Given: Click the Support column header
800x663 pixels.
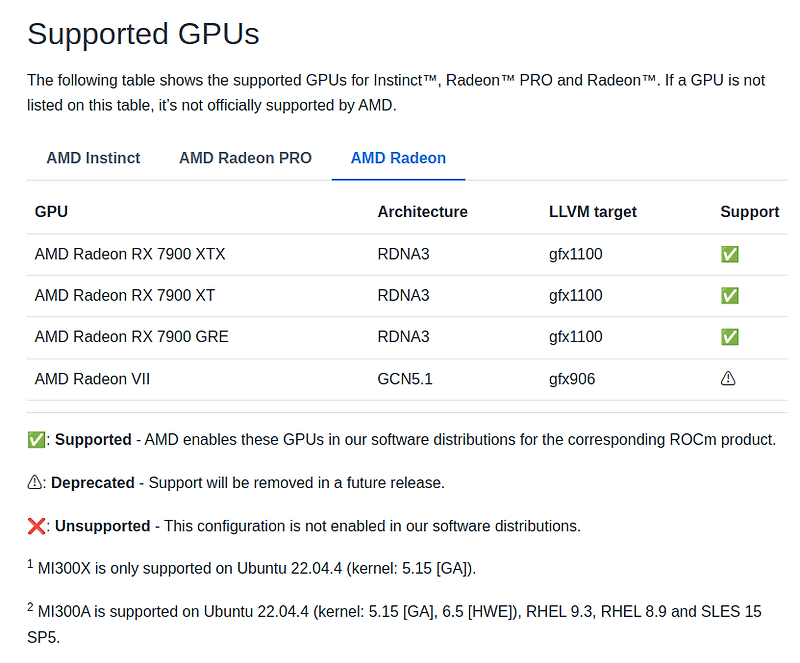Looking at the screenshot, I should coord(749,212).
